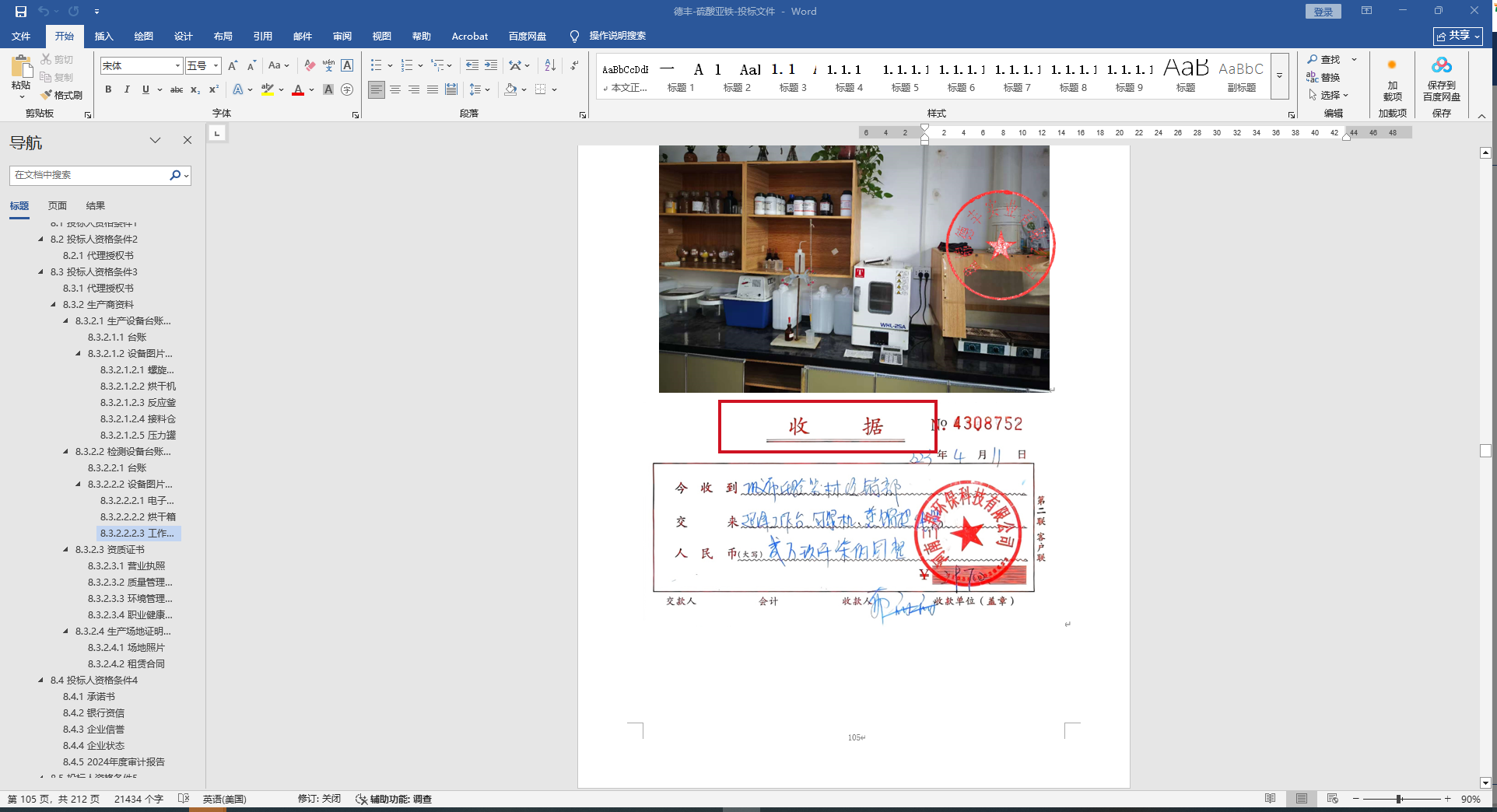Apply the 标题 1 heading style
The height and width of the screenshot is (812, 1497).
[681, 76]
